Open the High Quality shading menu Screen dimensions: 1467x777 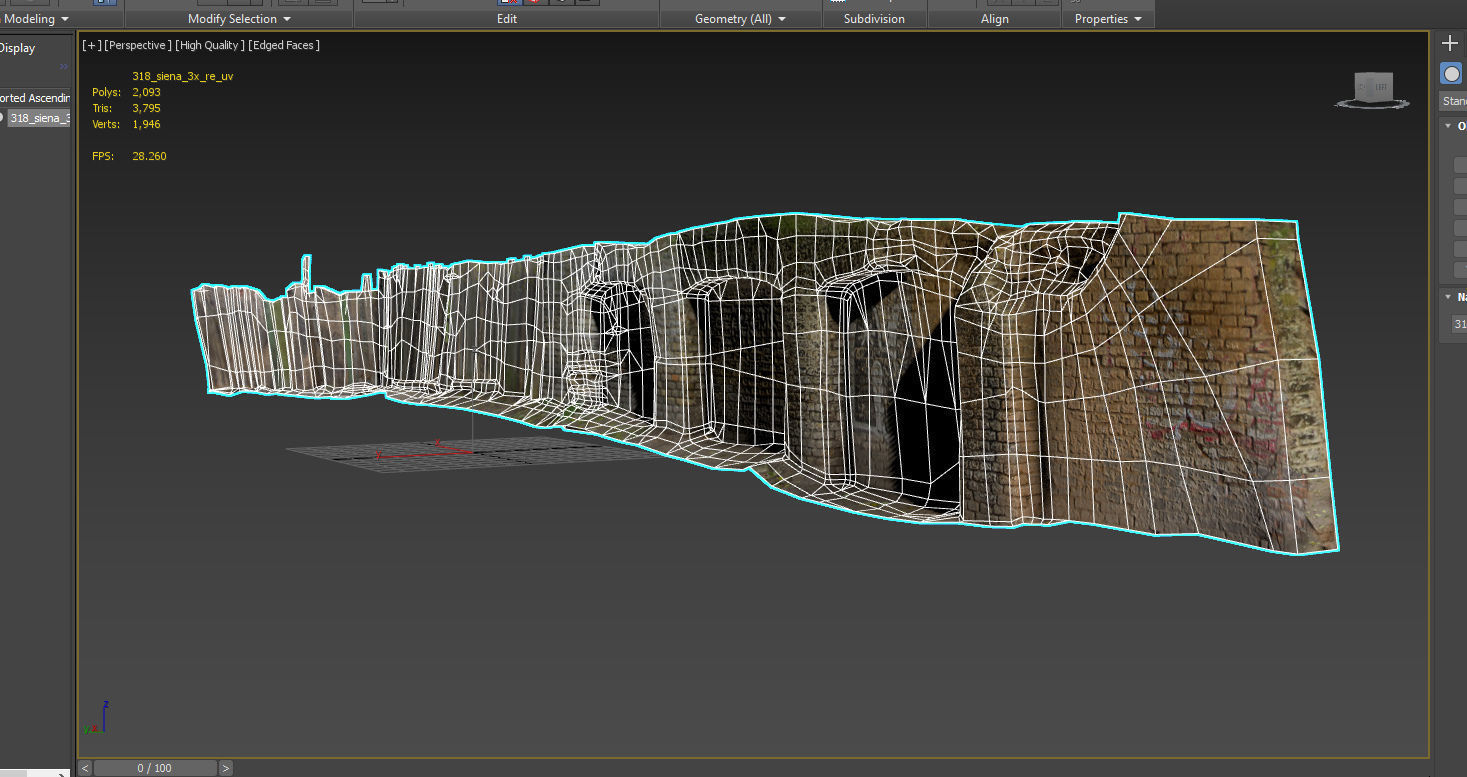[209, 45]
